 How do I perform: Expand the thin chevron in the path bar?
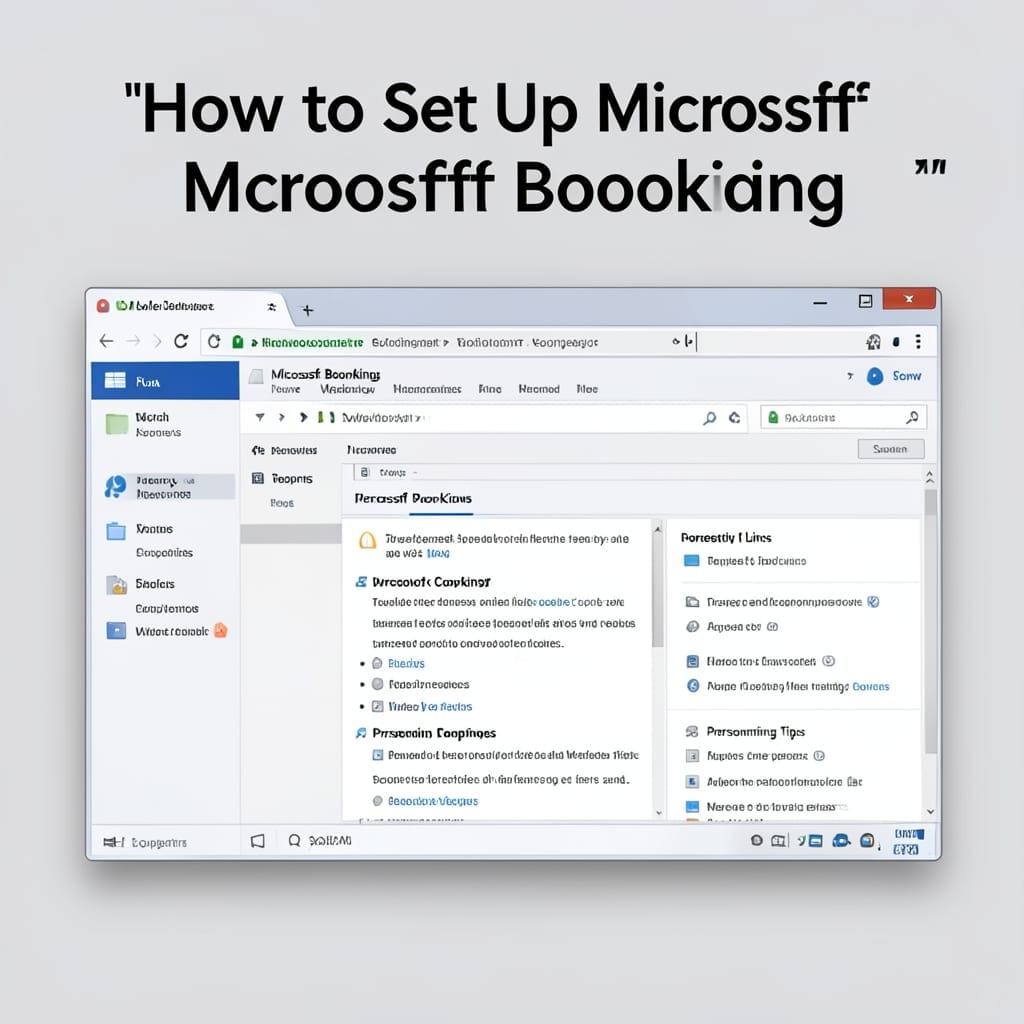point(281,417)
